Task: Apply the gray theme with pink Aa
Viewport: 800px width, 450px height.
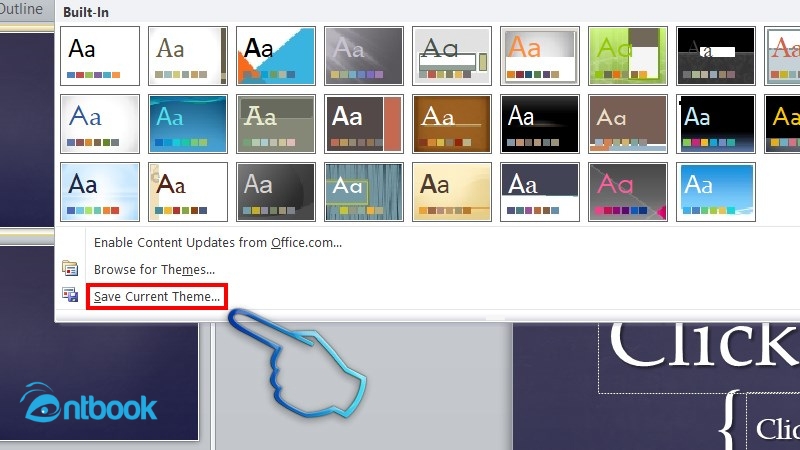Action: coord(628,192)
